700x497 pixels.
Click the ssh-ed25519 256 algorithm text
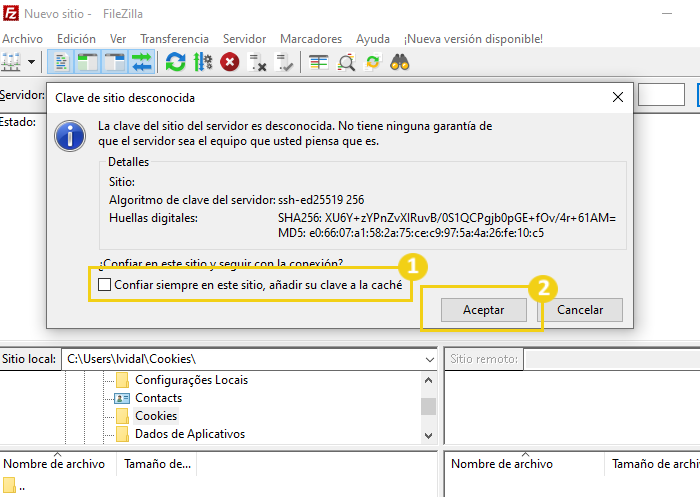[x=321, y=200]
